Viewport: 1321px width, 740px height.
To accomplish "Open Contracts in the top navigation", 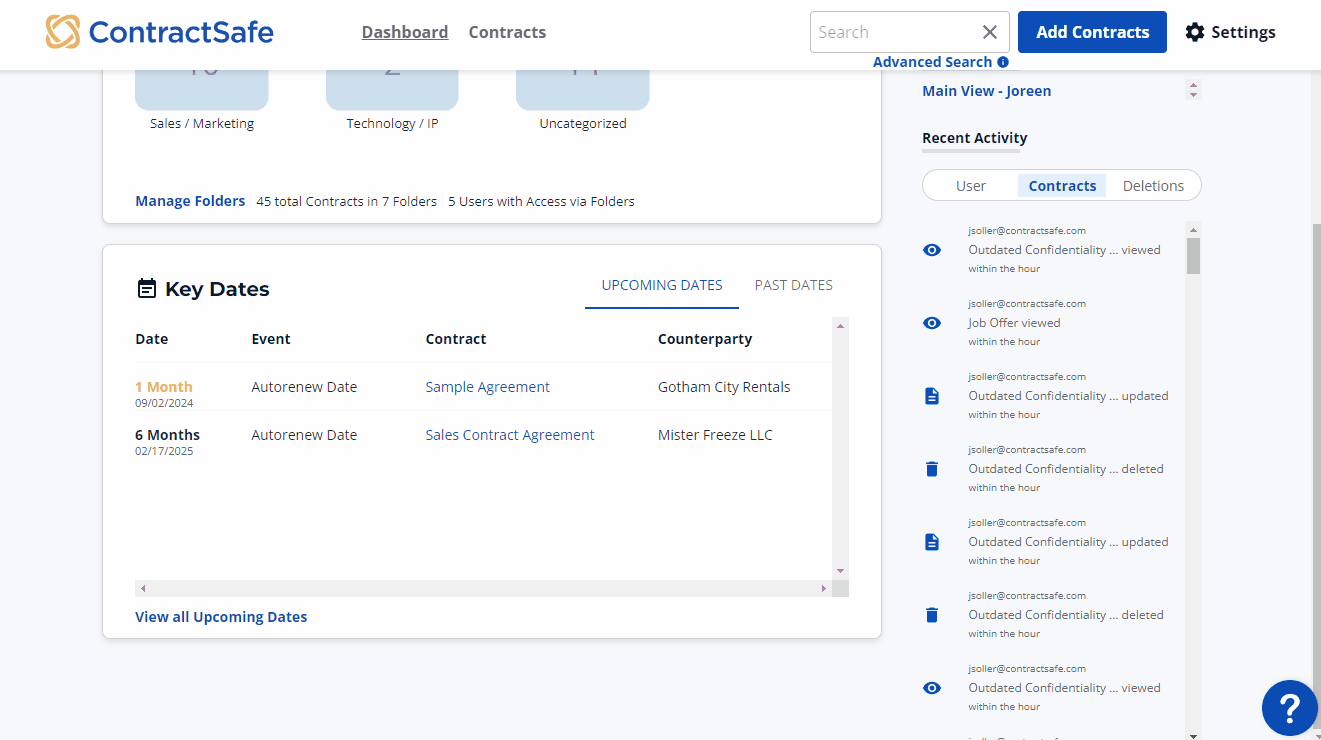I will point(507,32).
